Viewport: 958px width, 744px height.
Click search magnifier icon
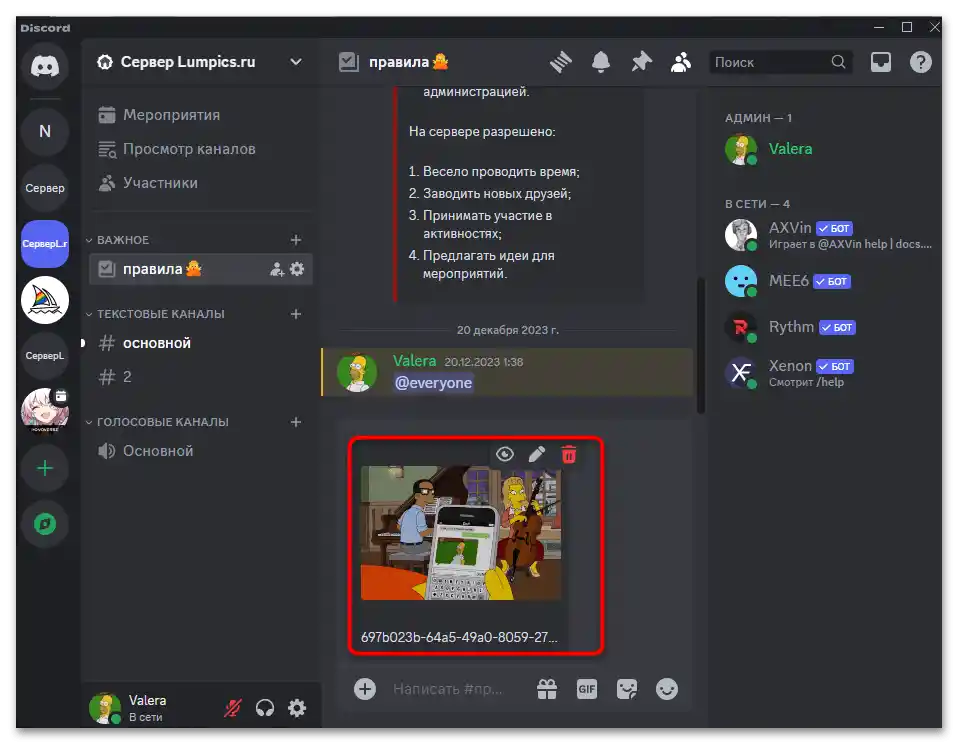[x=838, y=62]
